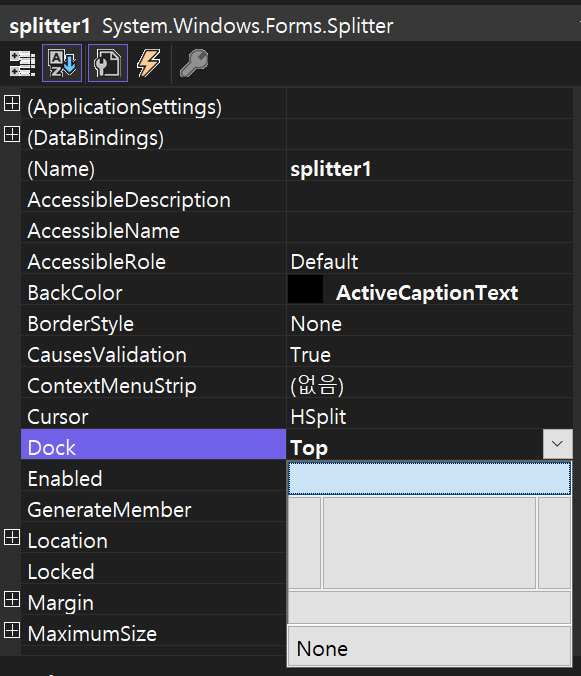Expand the (ApplicationSettings) node
Viewport: 581px width, 676px height.
[x=12, y=103]
